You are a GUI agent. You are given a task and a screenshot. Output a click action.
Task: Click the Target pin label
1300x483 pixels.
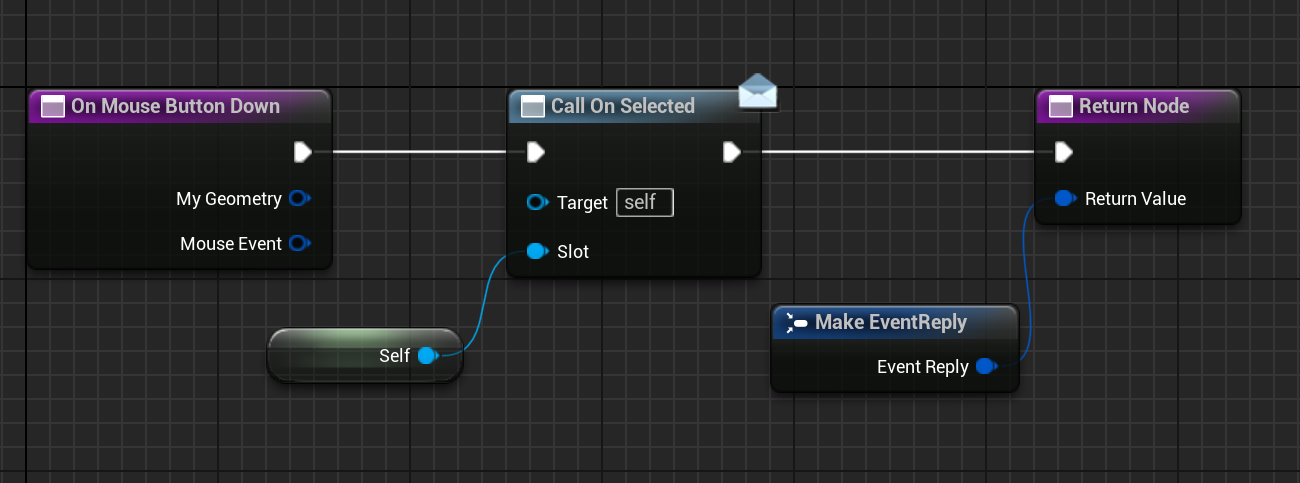coord(582,203)
